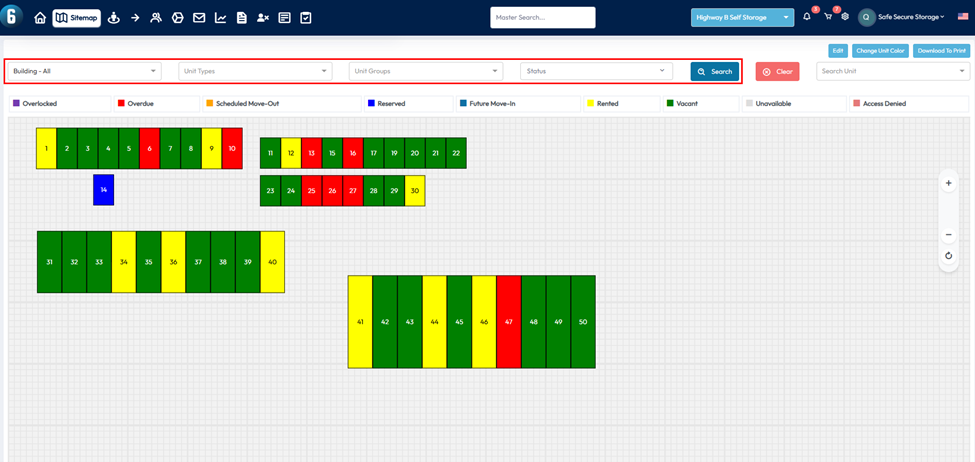The image size is (975, 462).
Task: Click the red Clear button
Action: pyautogui.click(x=777, y=72)
